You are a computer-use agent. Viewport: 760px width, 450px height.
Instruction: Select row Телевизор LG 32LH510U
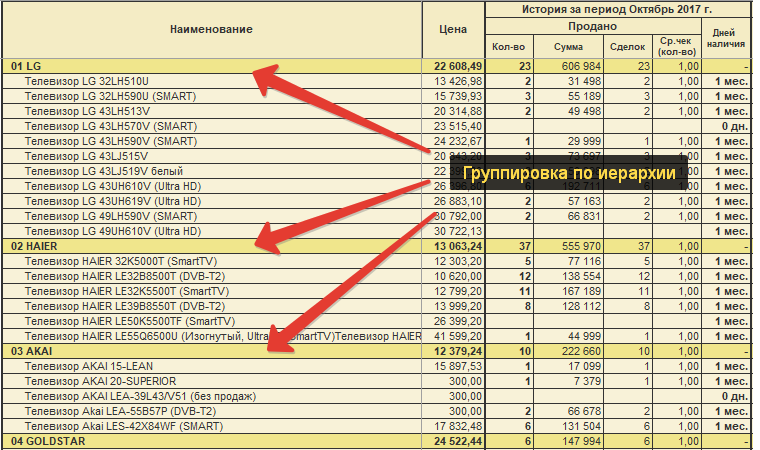click(x=377, y=81)
